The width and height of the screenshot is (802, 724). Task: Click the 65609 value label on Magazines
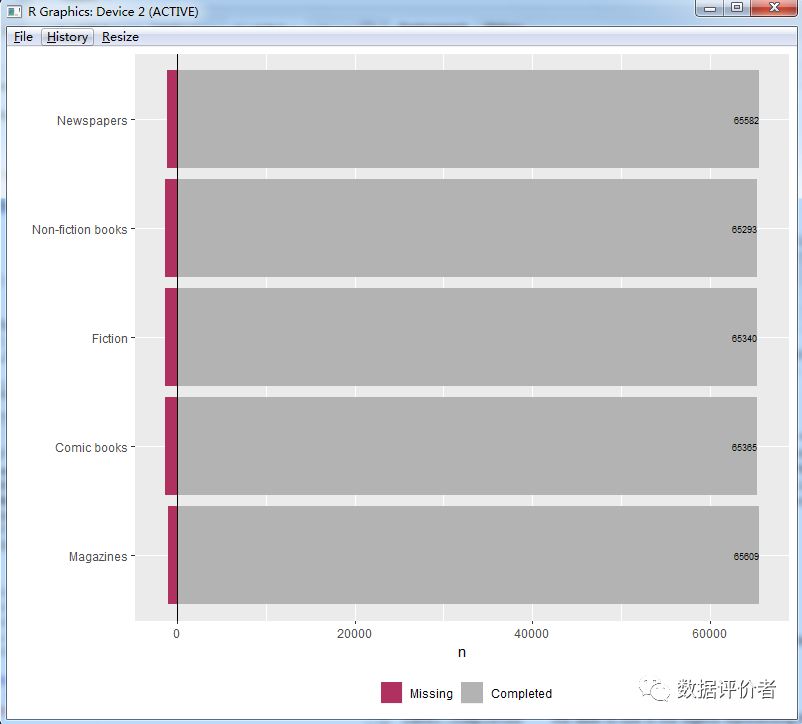[x=745, y=557]
